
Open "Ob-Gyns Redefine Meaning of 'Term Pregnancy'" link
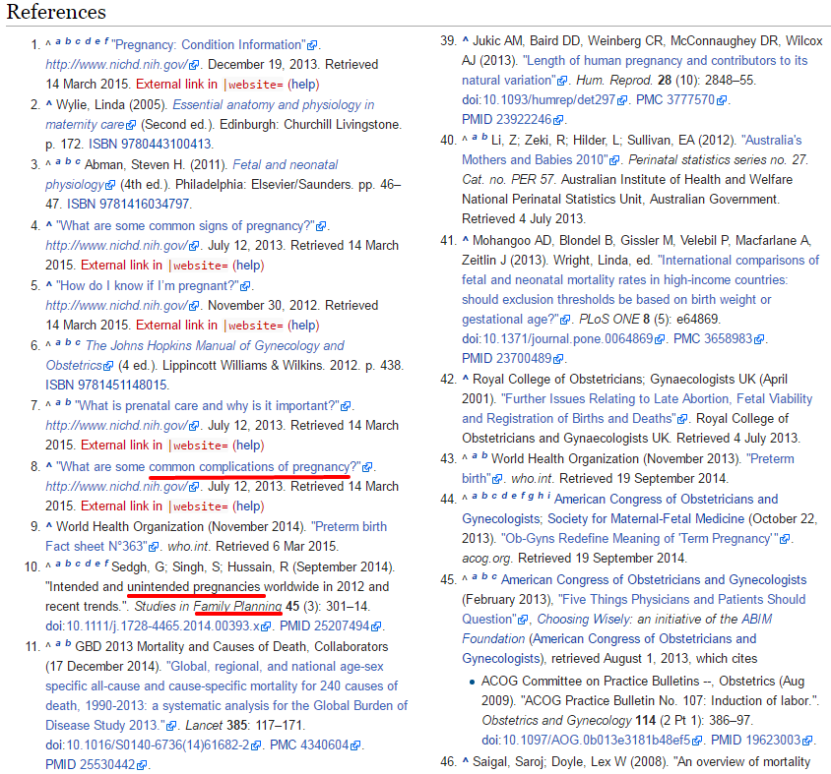click(x=640, y=539)
